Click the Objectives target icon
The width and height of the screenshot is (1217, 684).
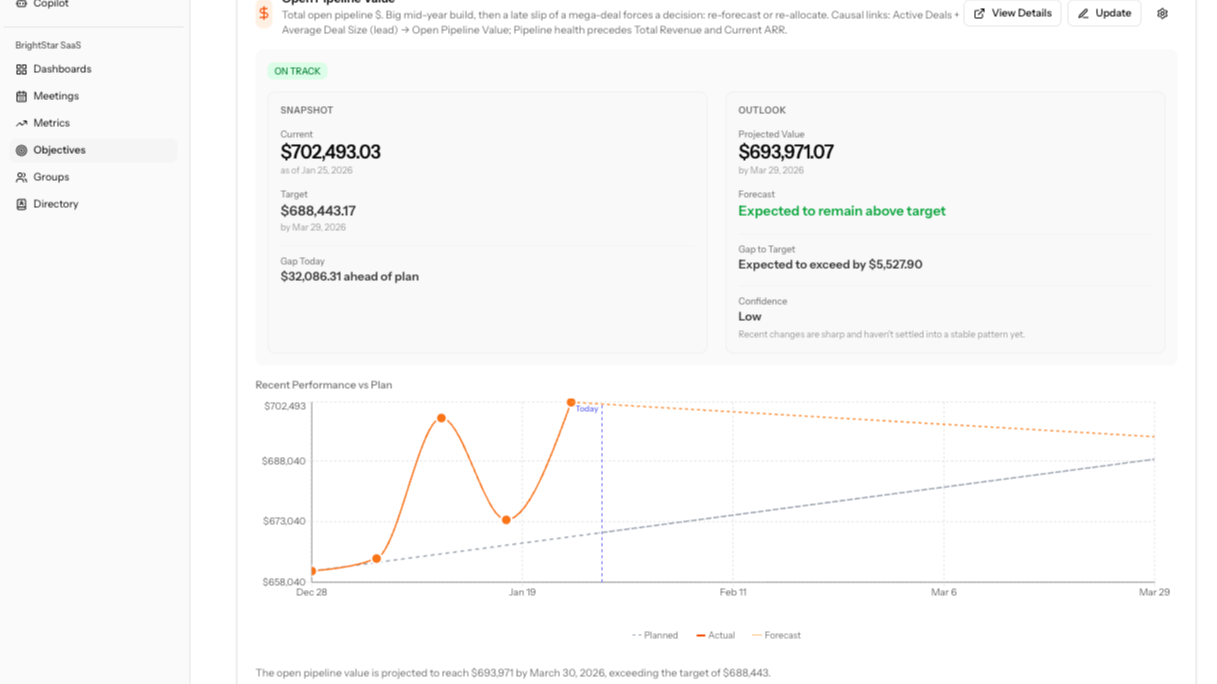tap(22, 150)
